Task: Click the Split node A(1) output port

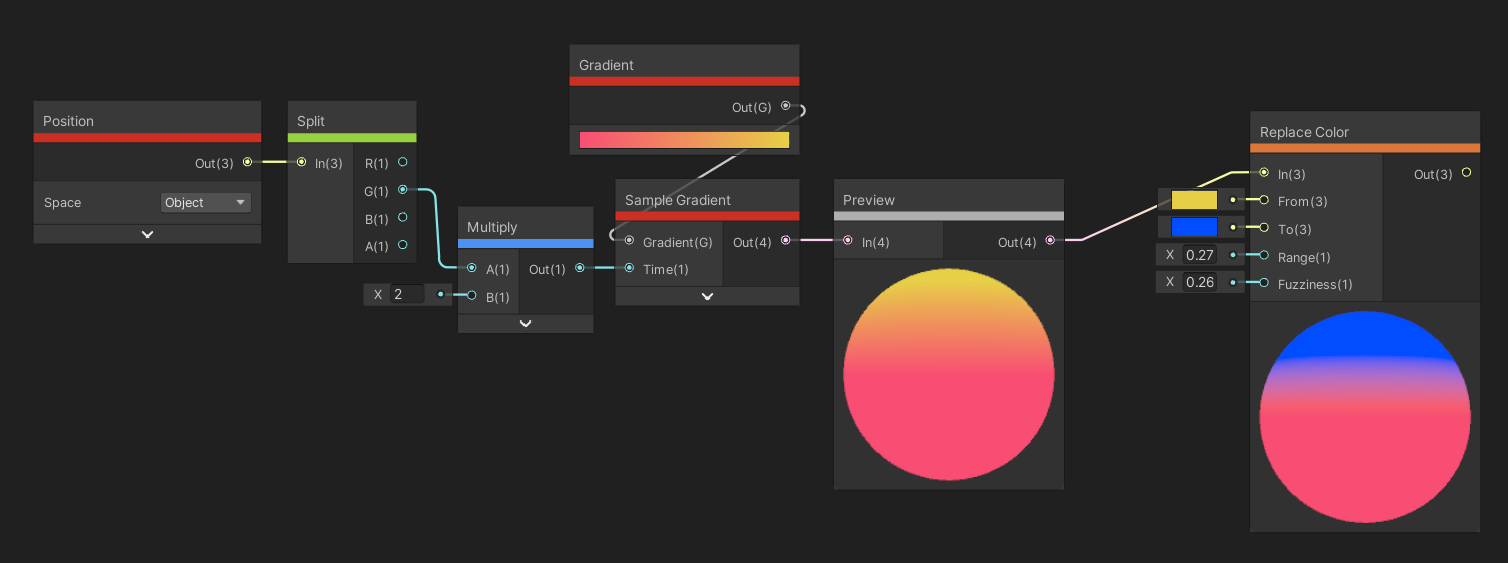Action: [402, 245]
